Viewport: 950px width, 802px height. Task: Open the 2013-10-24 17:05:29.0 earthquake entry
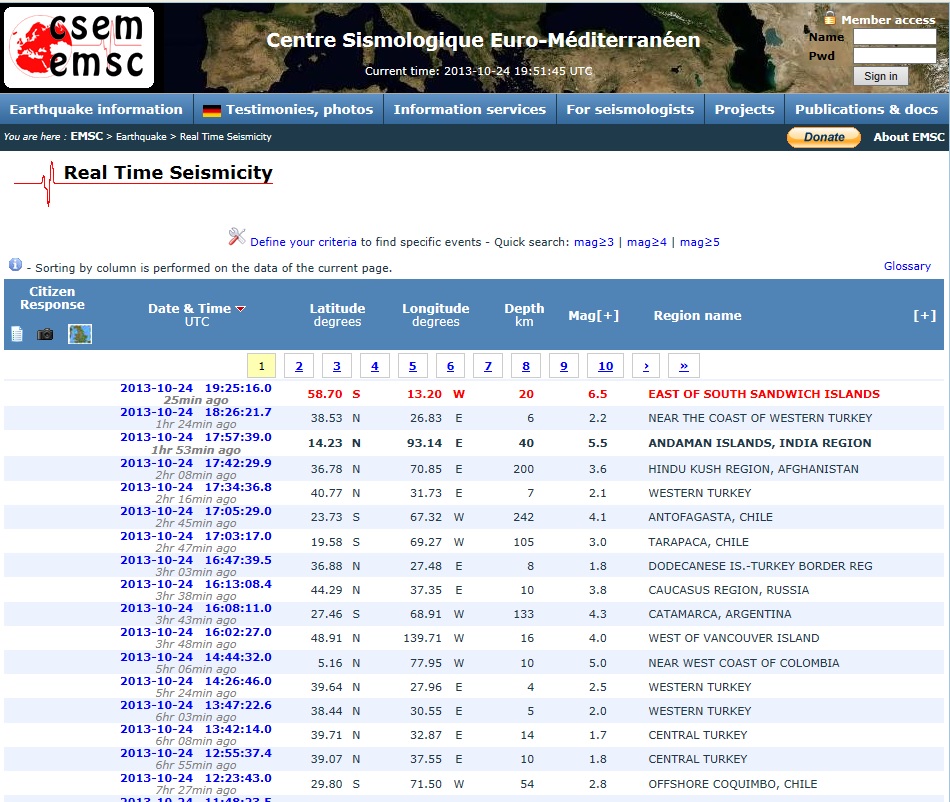pos(196,511)
